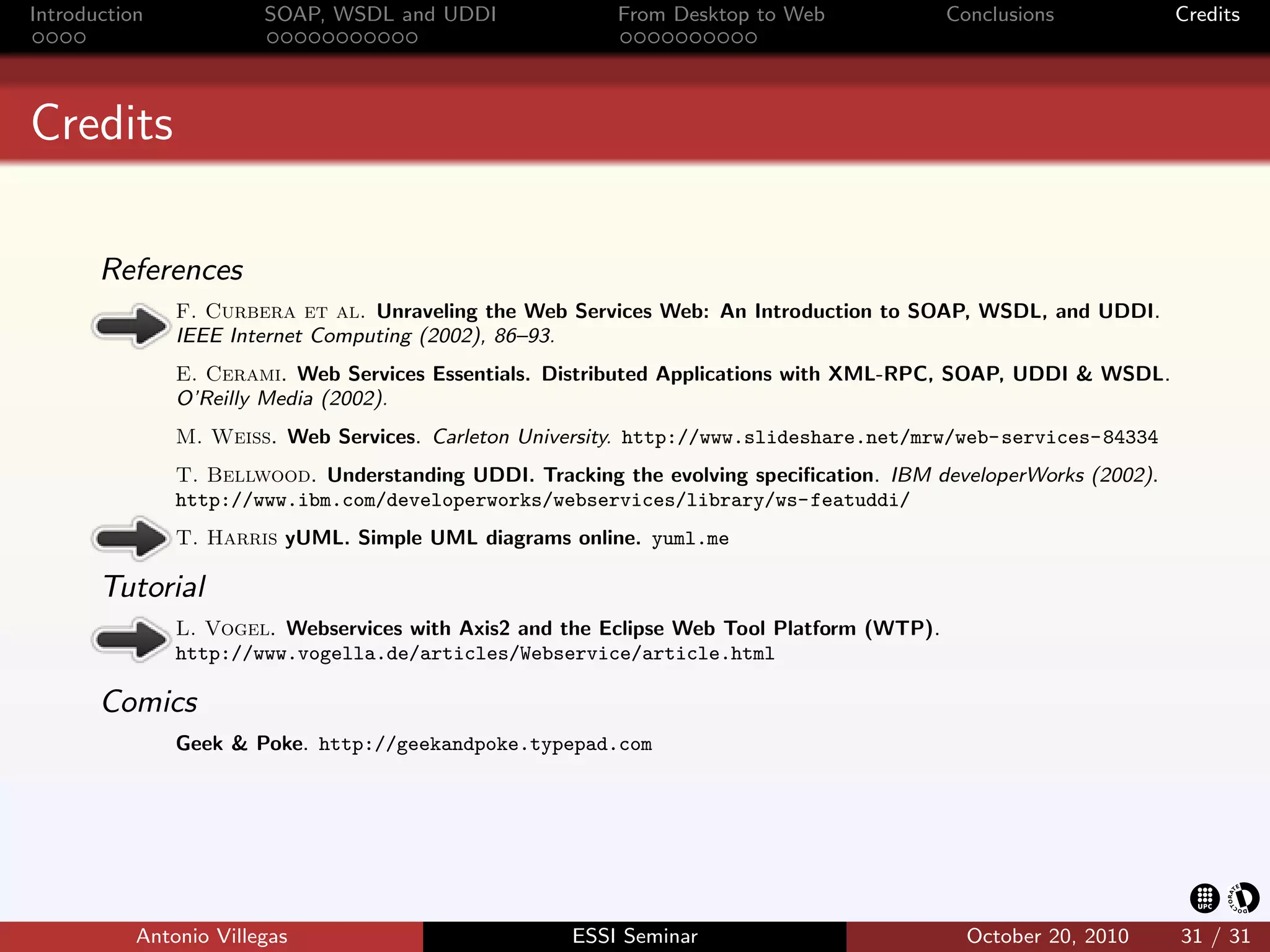
Task: Click 'yUML. Simple UML diagrams online.' title
Action: click(x=463, y=538)
